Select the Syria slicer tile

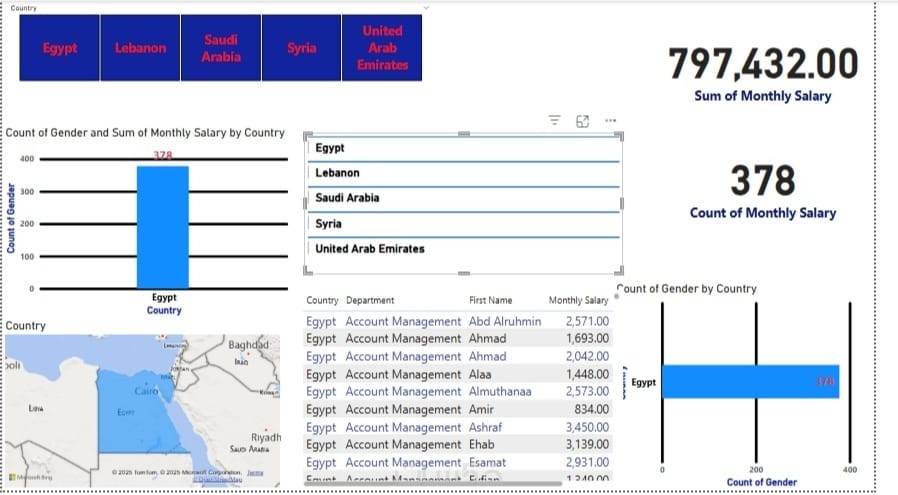[x=301, y=48]
